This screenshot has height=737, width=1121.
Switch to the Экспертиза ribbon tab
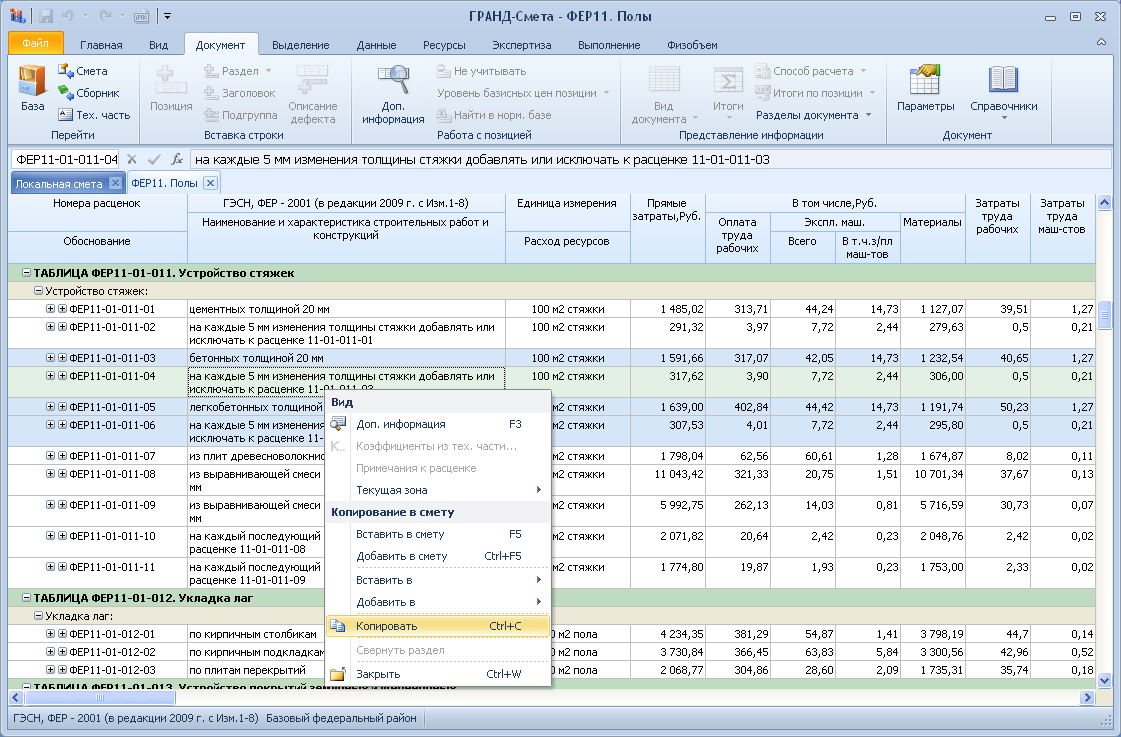coord(521,45)
